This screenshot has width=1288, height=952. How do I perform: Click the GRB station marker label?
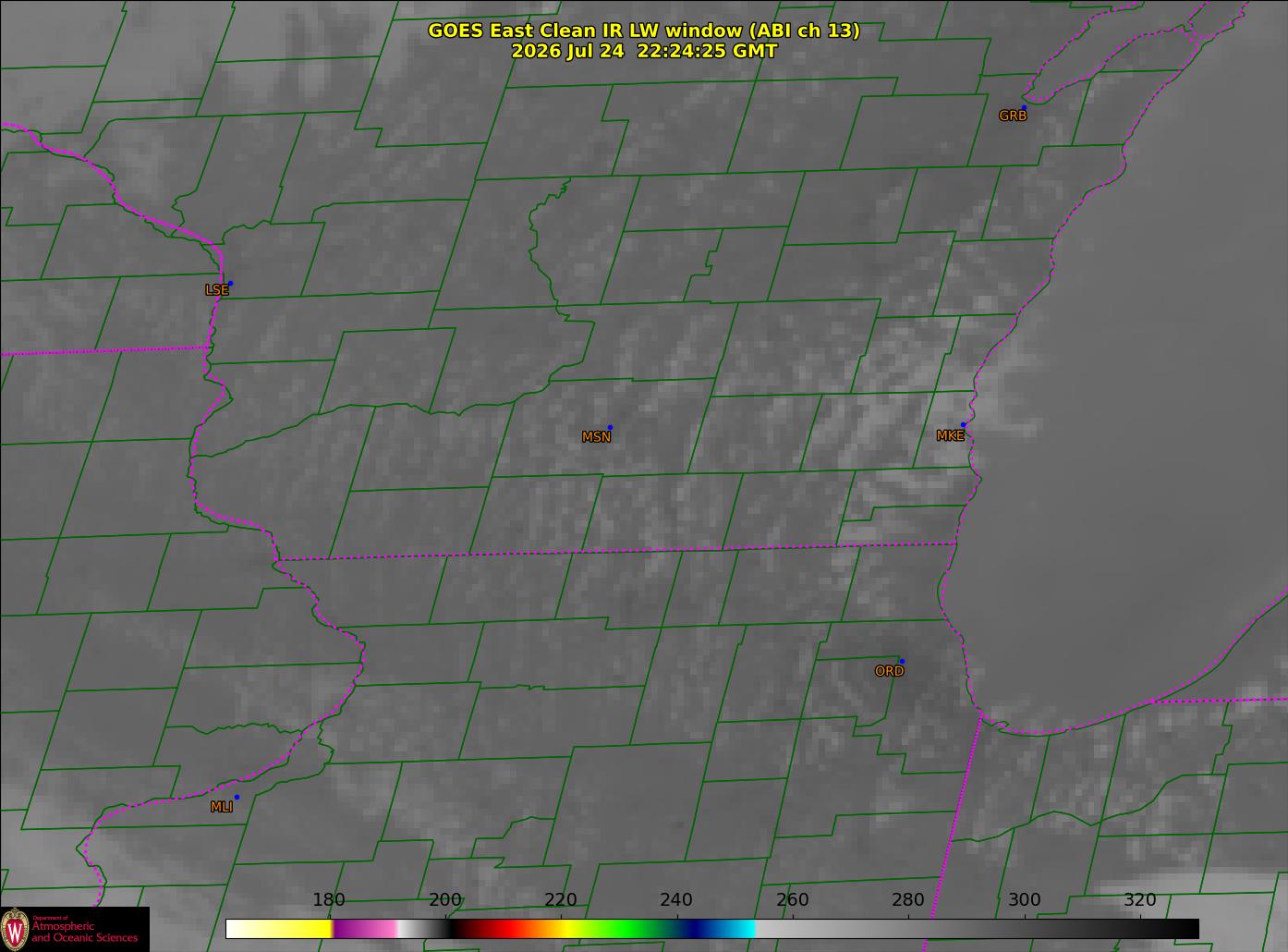(x=1013, y=116)
